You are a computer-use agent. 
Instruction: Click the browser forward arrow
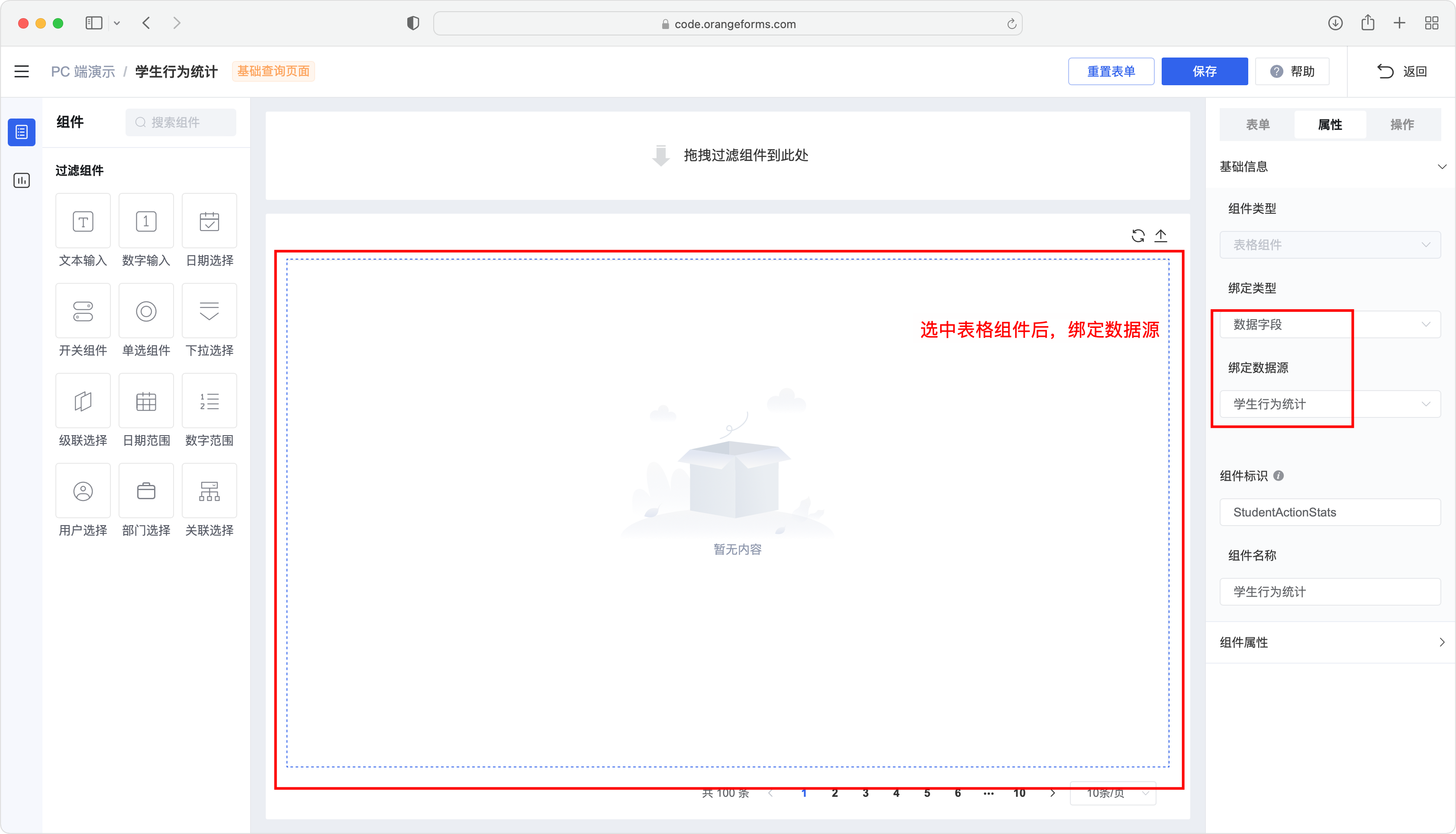[x=177, y=23]
